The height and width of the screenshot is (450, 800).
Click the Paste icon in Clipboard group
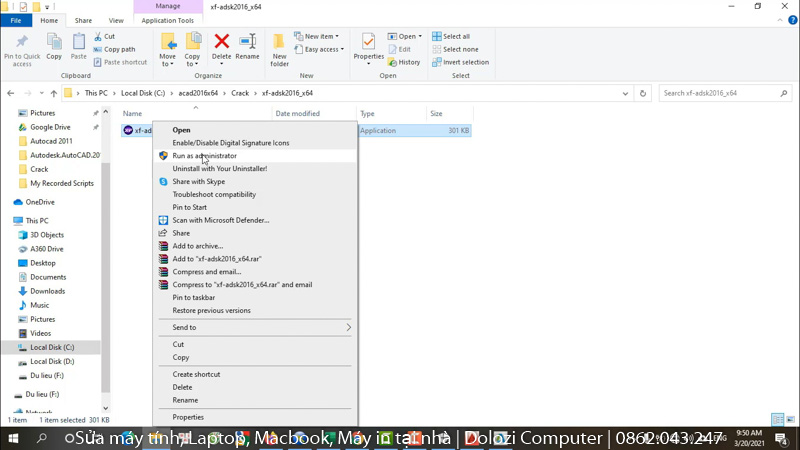[x=78, y=46]
